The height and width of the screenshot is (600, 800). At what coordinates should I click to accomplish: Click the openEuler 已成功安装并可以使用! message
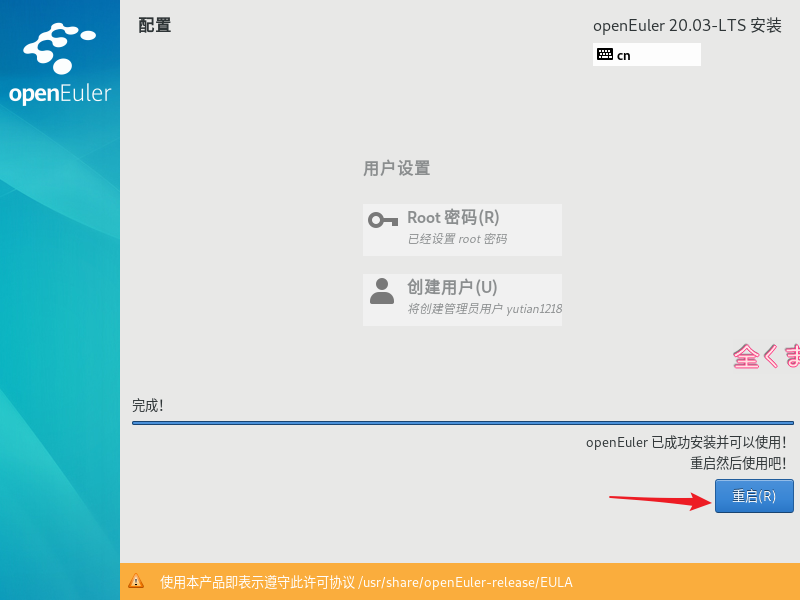[686, 442]
